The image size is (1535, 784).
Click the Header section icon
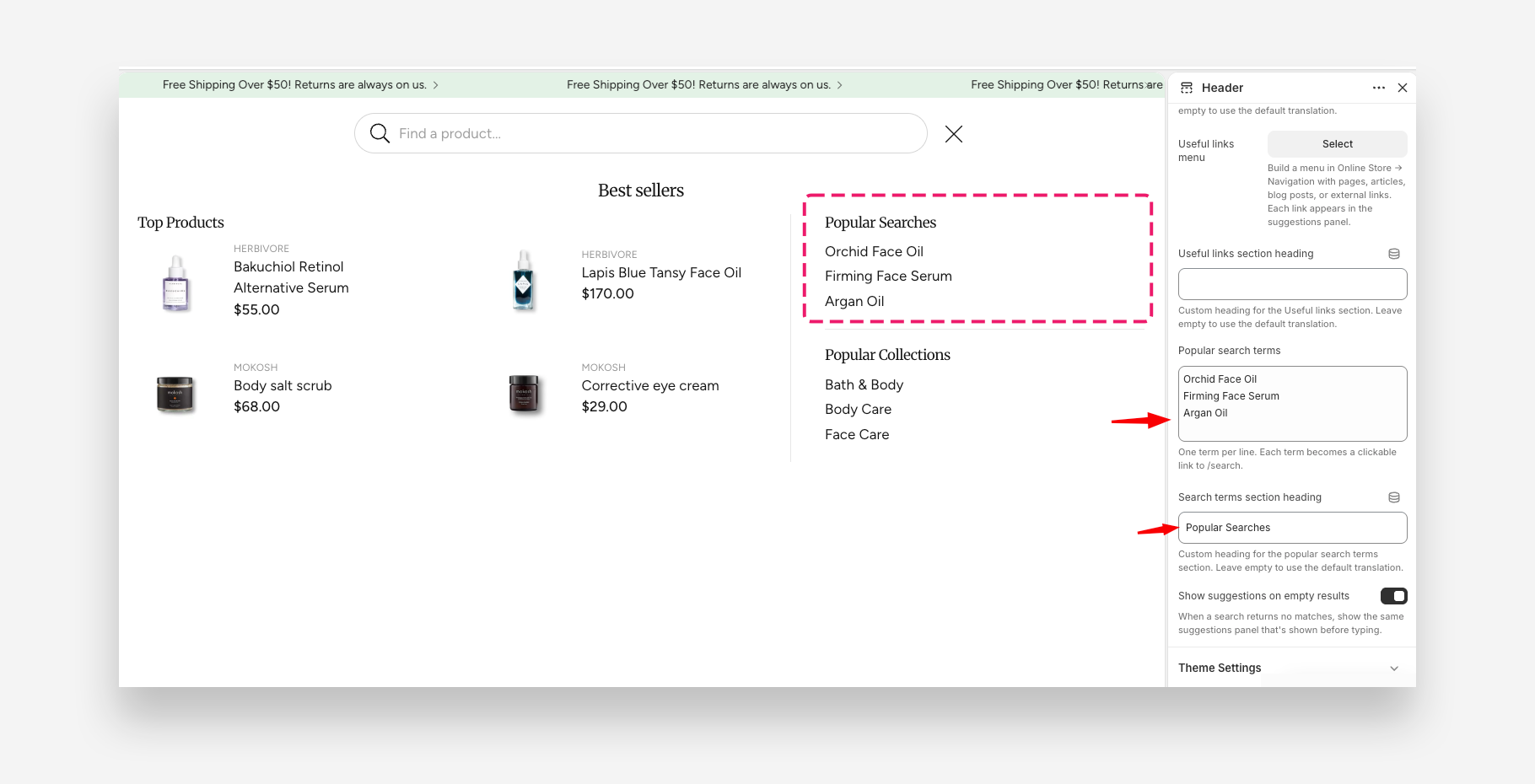coord(1187,88)
